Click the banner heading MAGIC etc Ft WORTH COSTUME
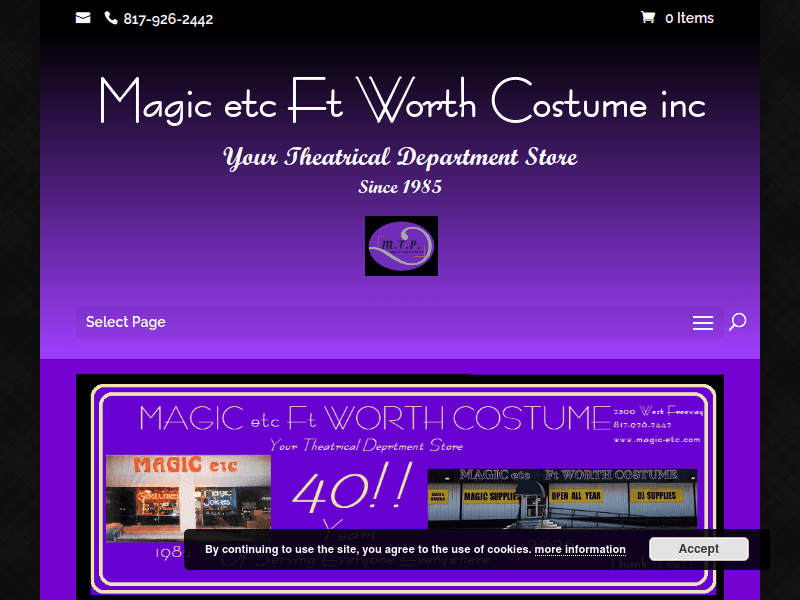Image resolution: width=800 pixels, height=600 pixels. point(375,417)
